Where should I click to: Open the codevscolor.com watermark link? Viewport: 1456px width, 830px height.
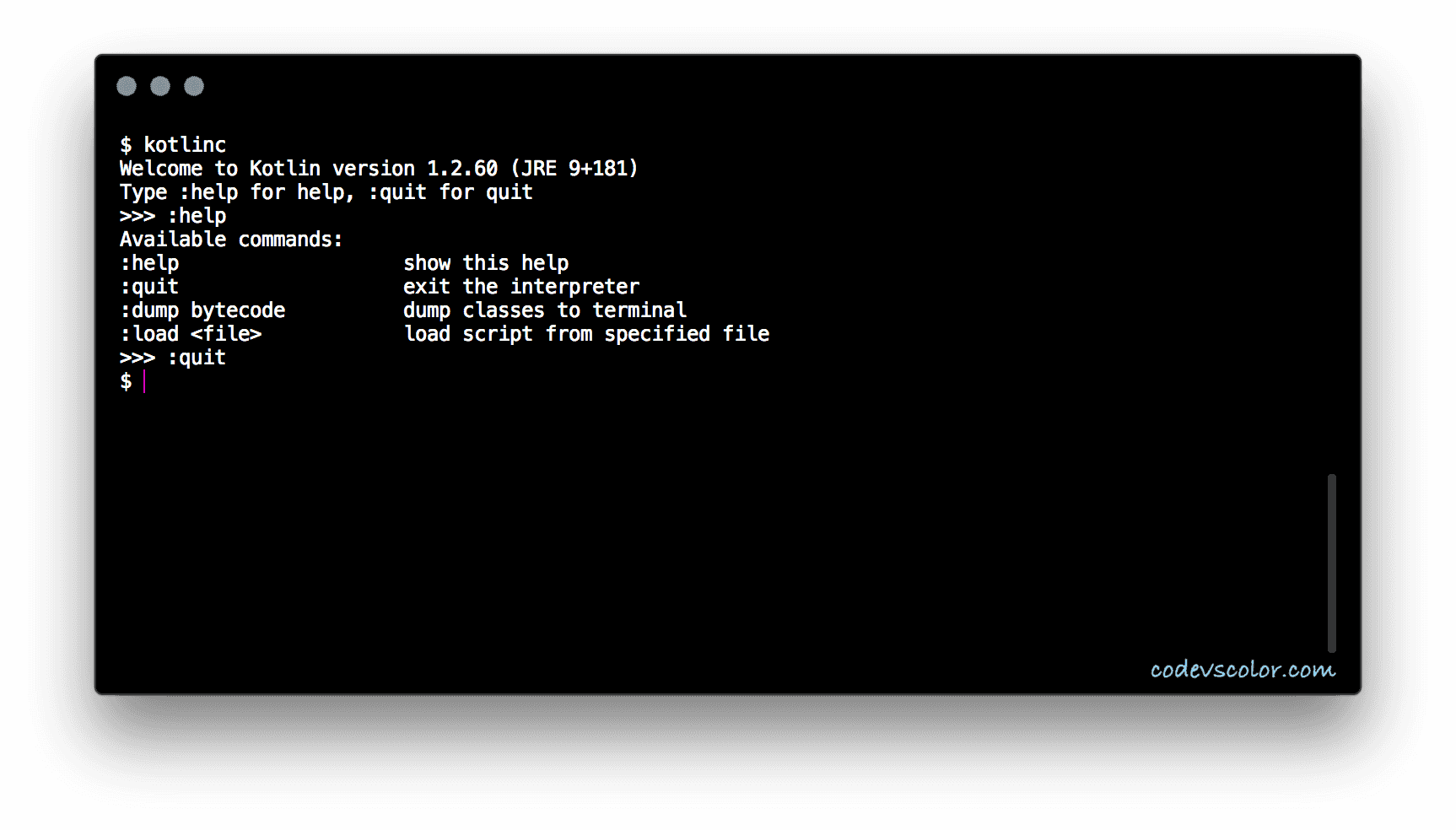click(x=1243, y=670)
